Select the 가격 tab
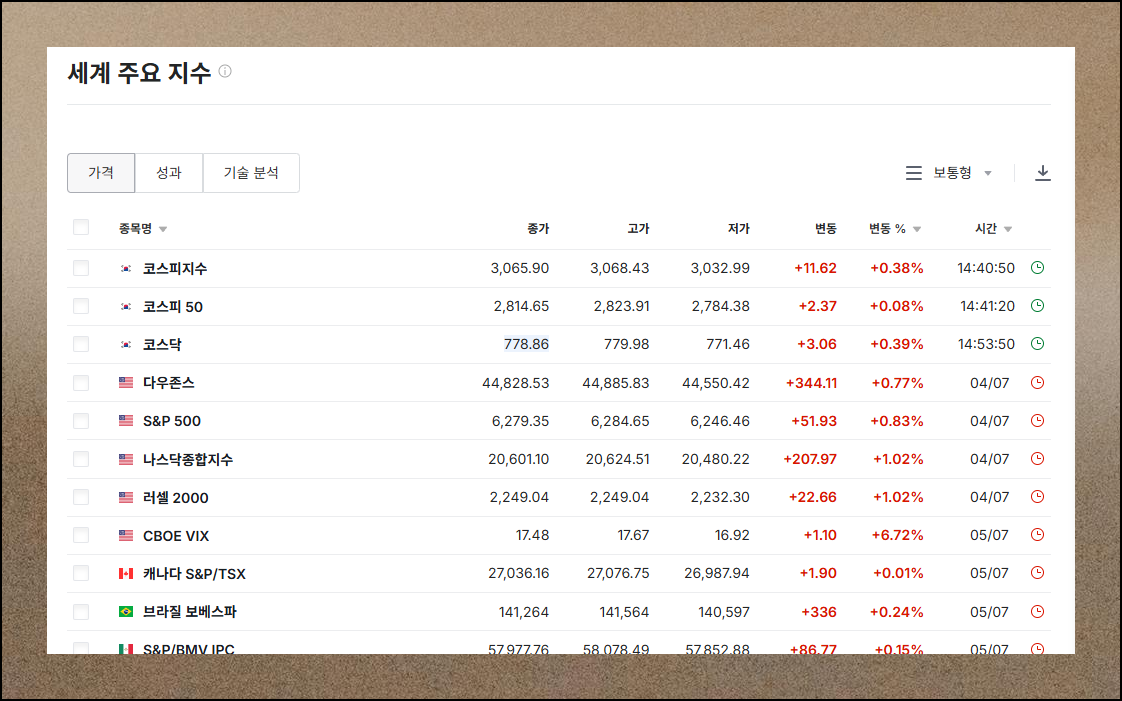The width and height of the screenshot is (1122, 701). [x=101, y=172]
